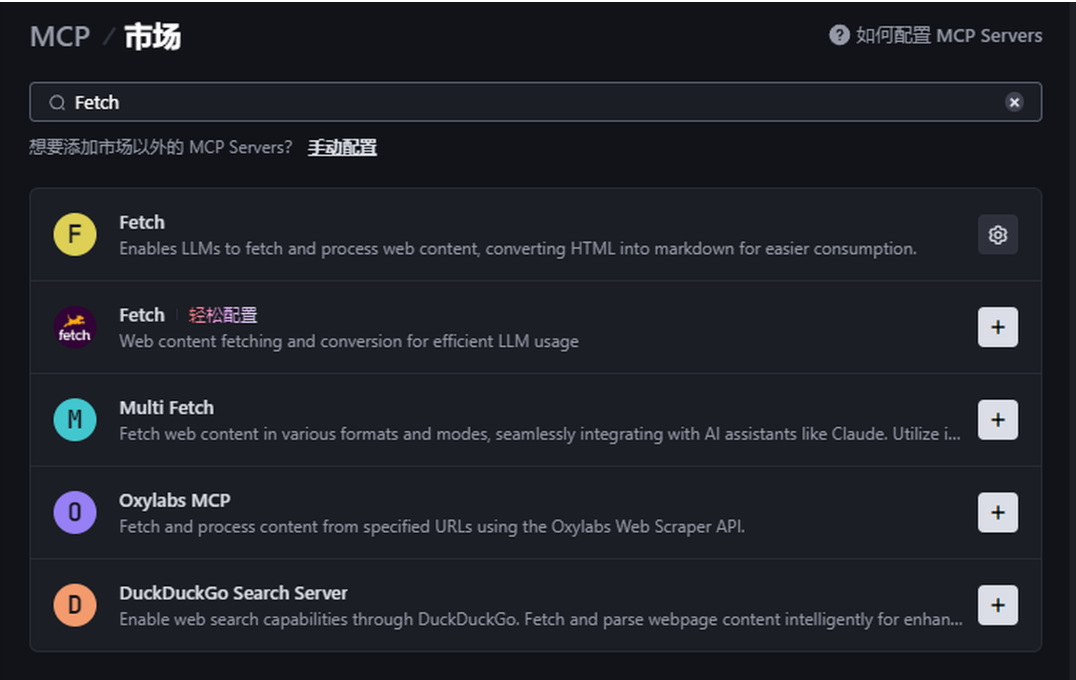This screenshot has width=1076, height=680.
Task: Click the 手动配置 link
Action: pyautogui.click(x=342, y=148)
